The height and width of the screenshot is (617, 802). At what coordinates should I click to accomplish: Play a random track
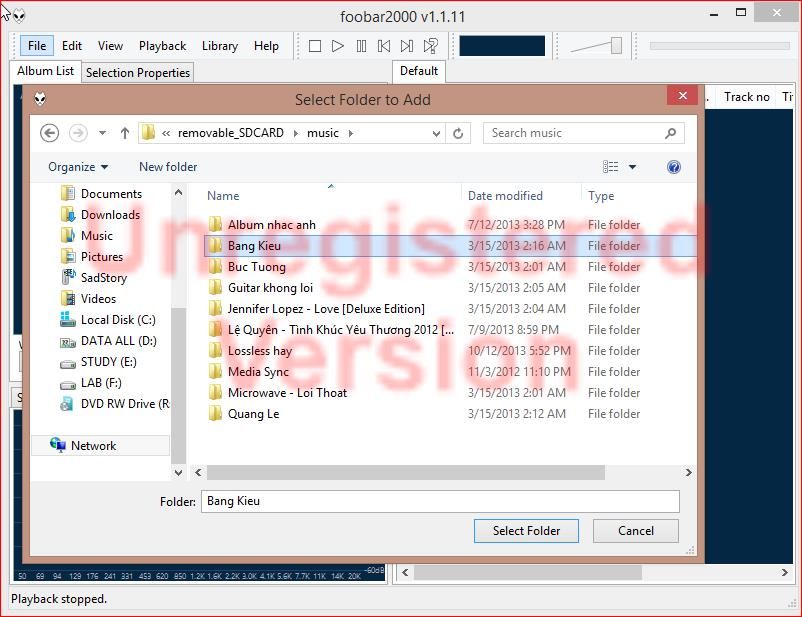pos(431,46)
